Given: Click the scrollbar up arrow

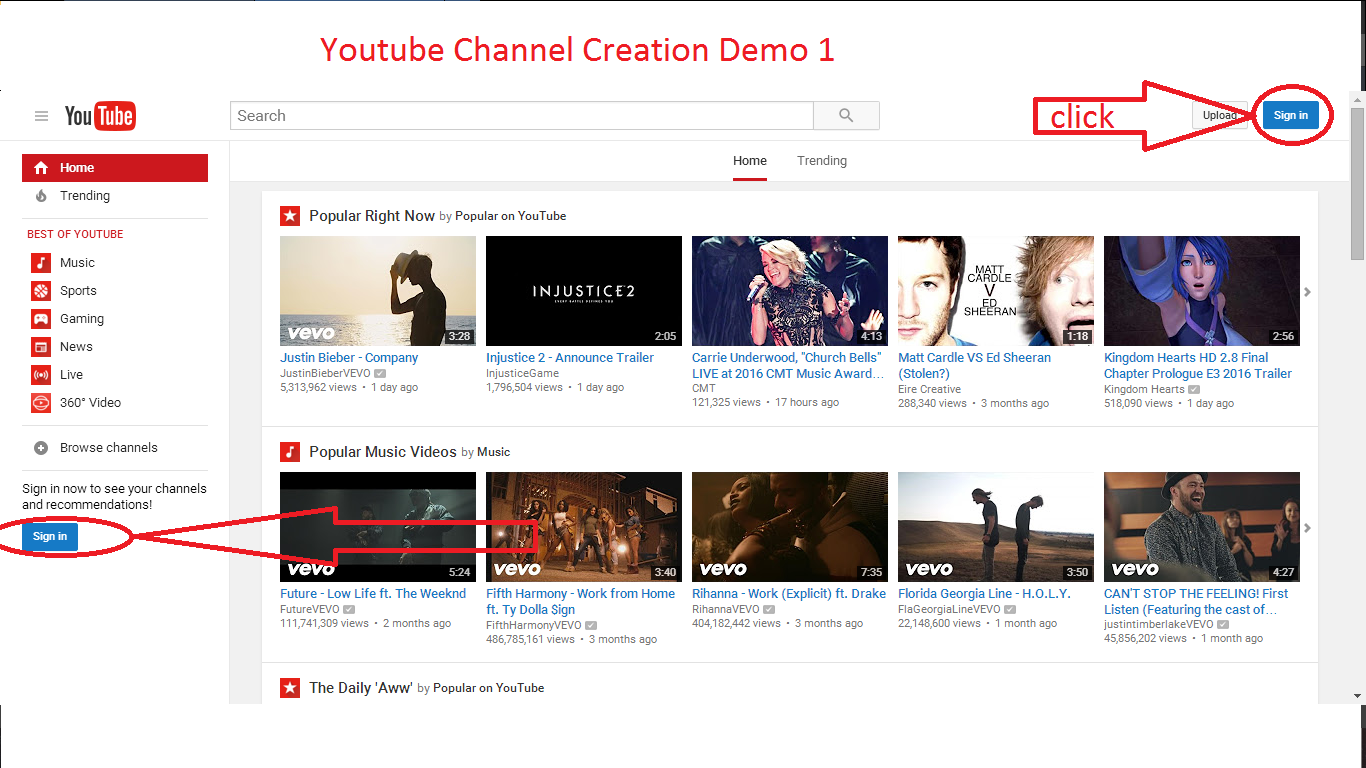Looking at the screenshot, I should click(1358, 99).
